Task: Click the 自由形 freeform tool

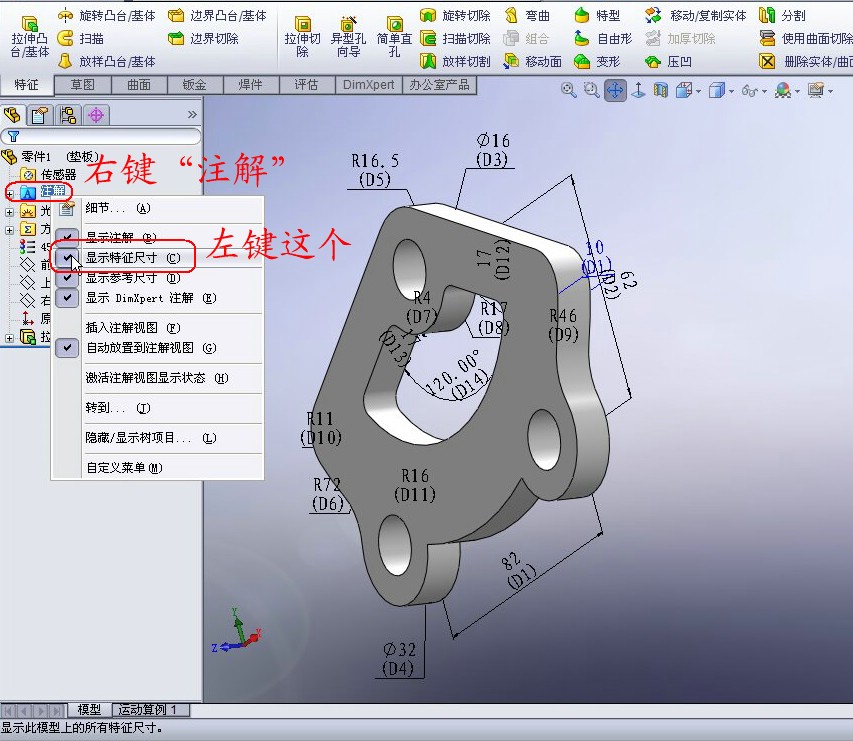Action: (x=603, y=39)
